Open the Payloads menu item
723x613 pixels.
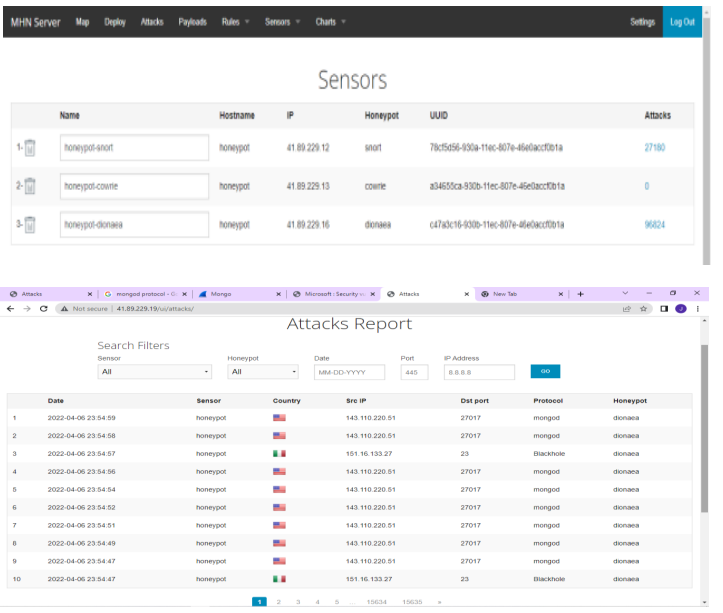click(192, 22)
